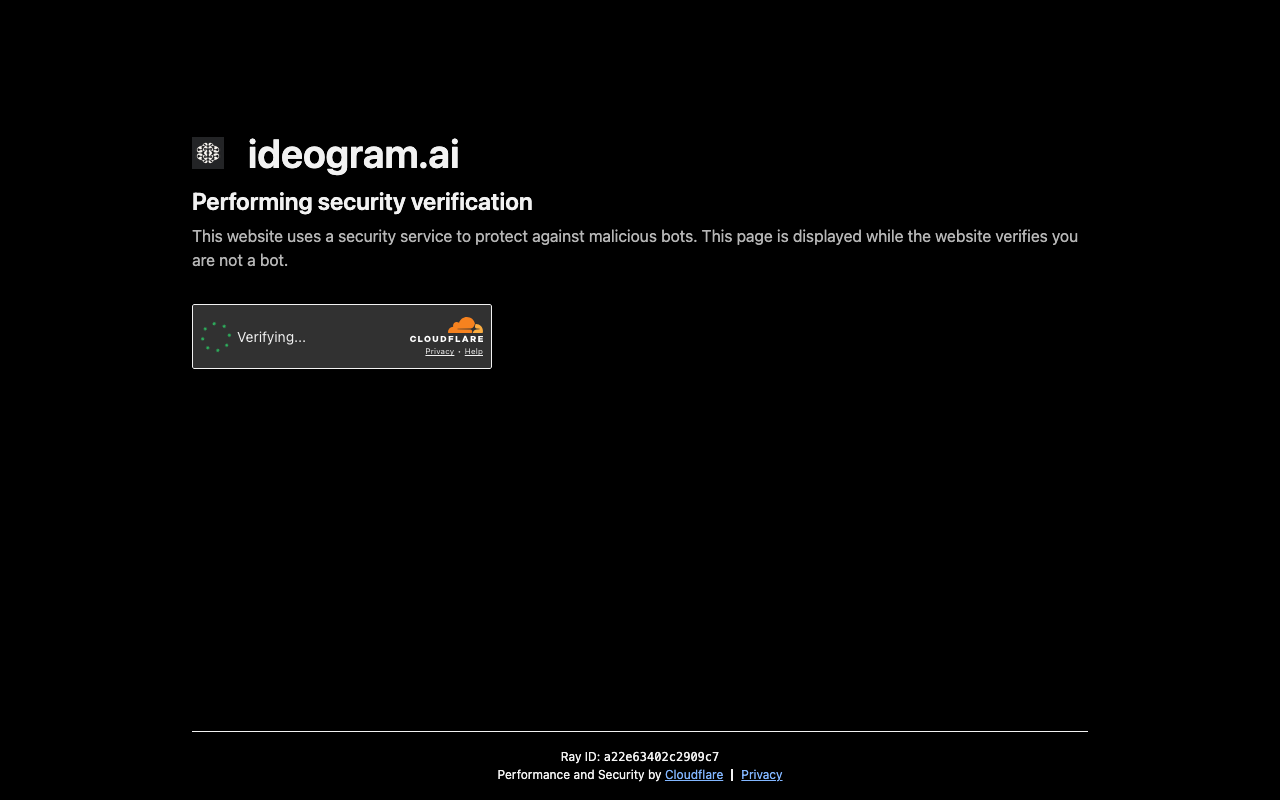Click the ideogram.ai heading text

(353, 154)
